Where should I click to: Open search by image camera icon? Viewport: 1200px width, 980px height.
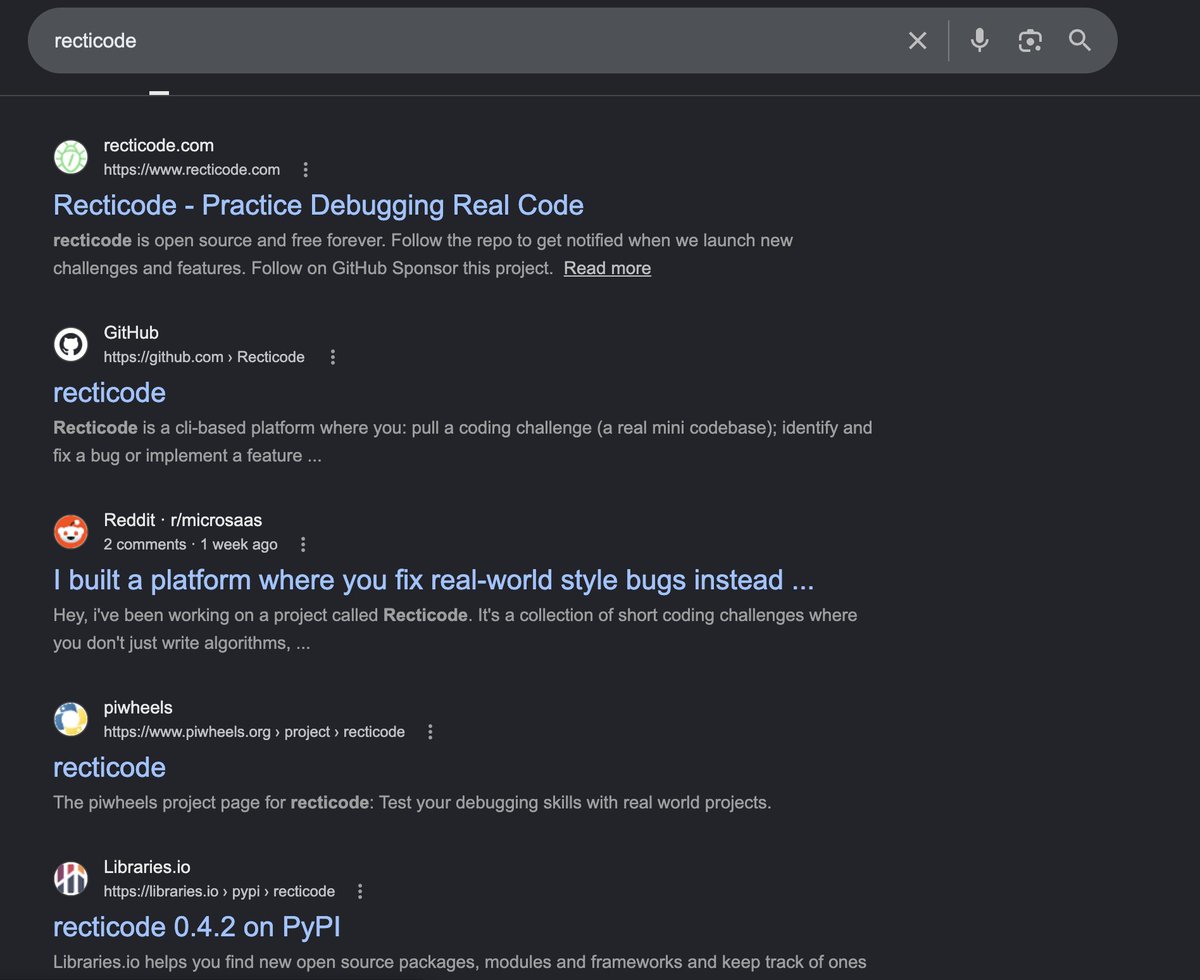(1030, 40)
